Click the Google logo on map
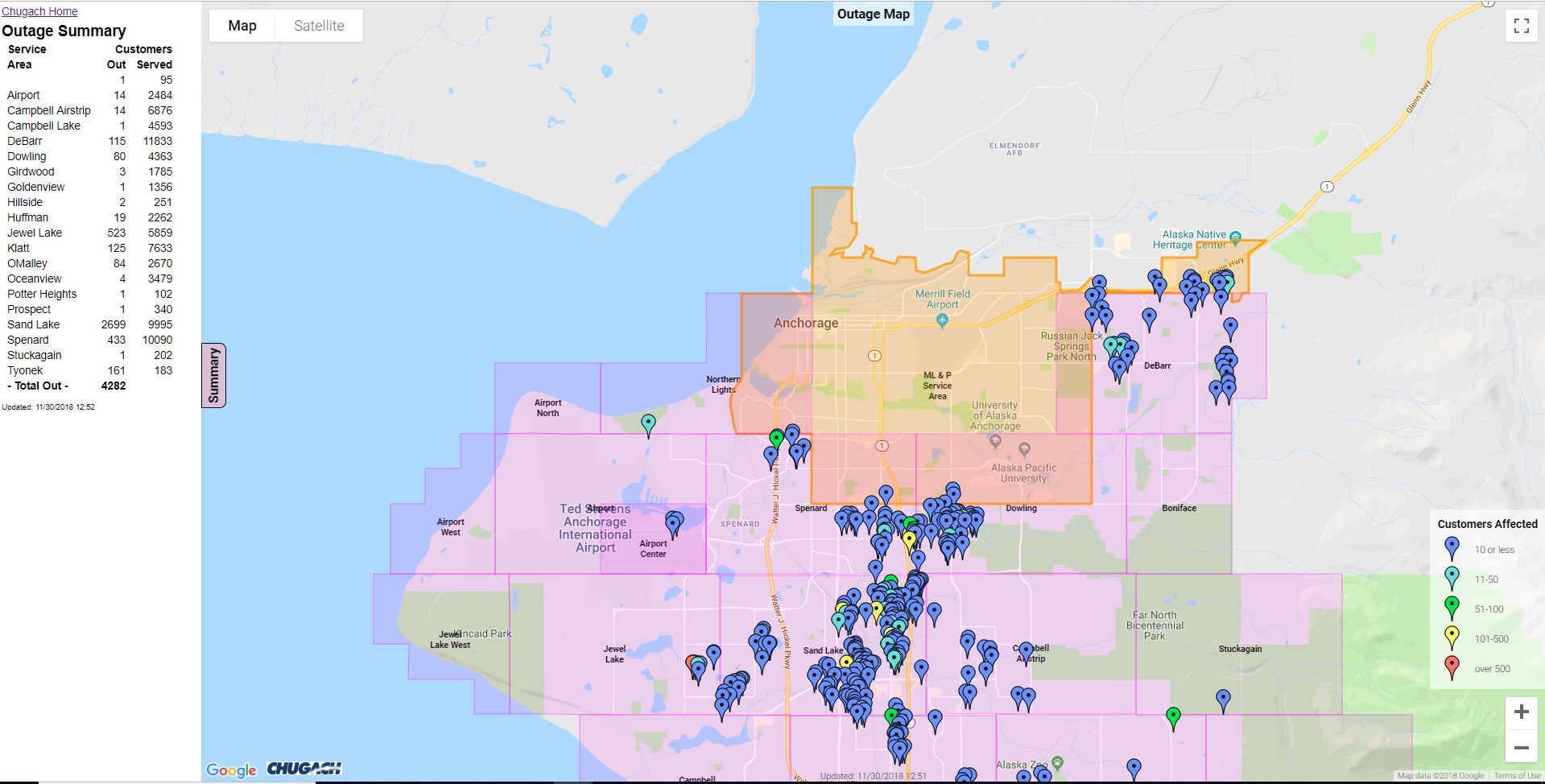Viewport: 1545px width, 784px height. (x=231, y=770)
